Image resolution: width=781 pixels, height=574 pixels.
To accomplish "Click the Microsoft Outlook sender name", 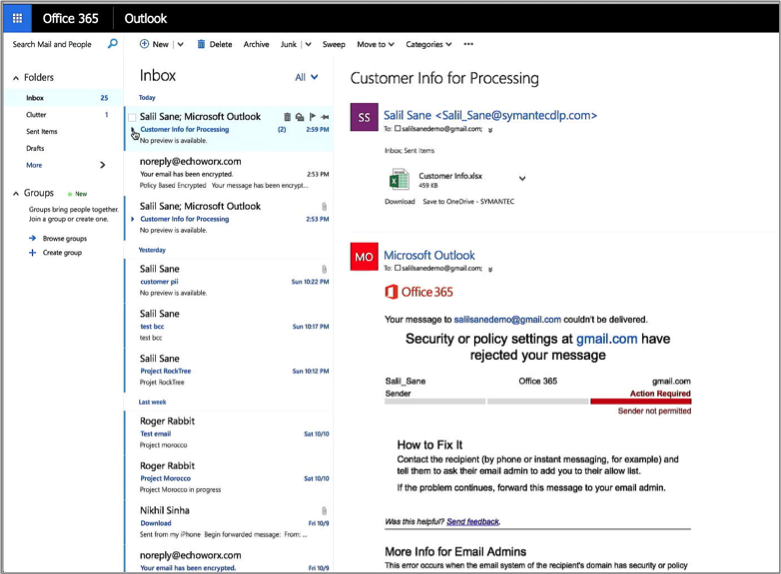I will coord(429,255).
